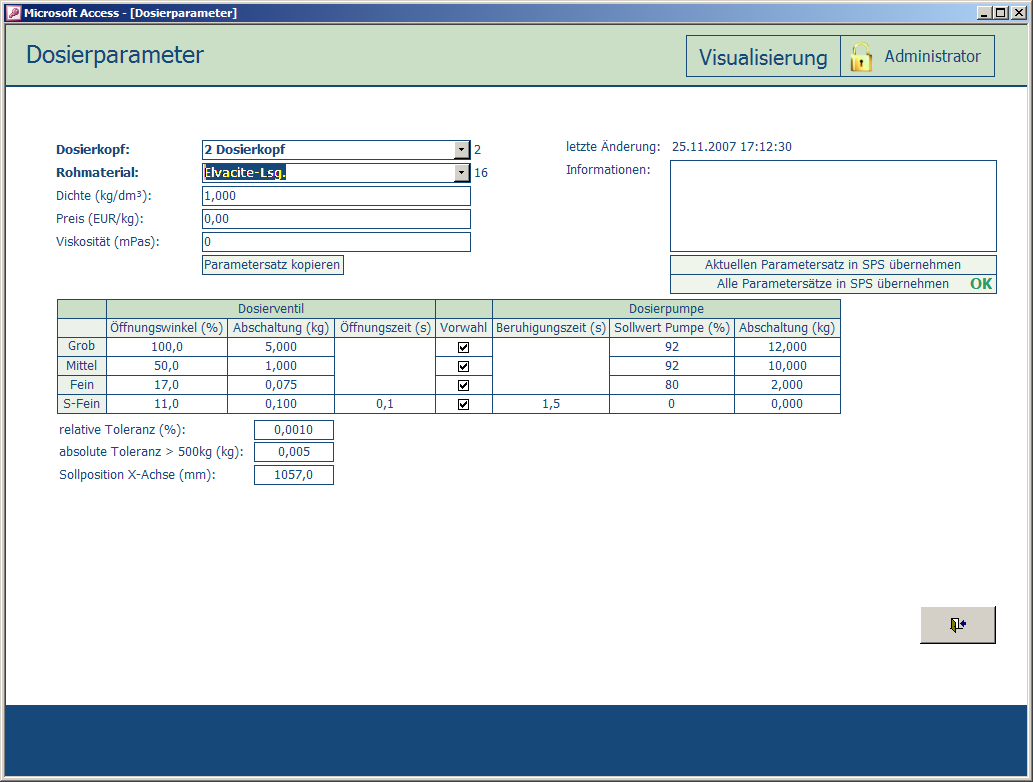Click Mittel Öffnungswinkel value 50,0
The width and height of the screenshot is (1033, 782).
[x=167, y=366]
